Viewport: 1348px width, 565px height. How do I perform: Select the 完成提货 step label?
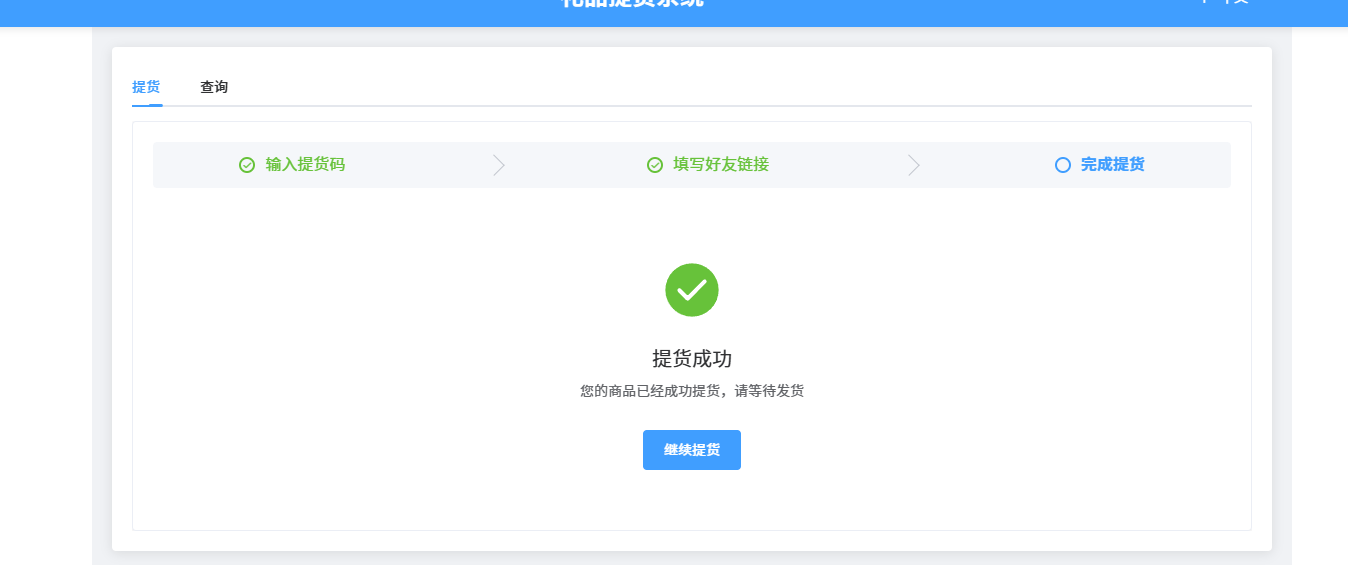1113,165
